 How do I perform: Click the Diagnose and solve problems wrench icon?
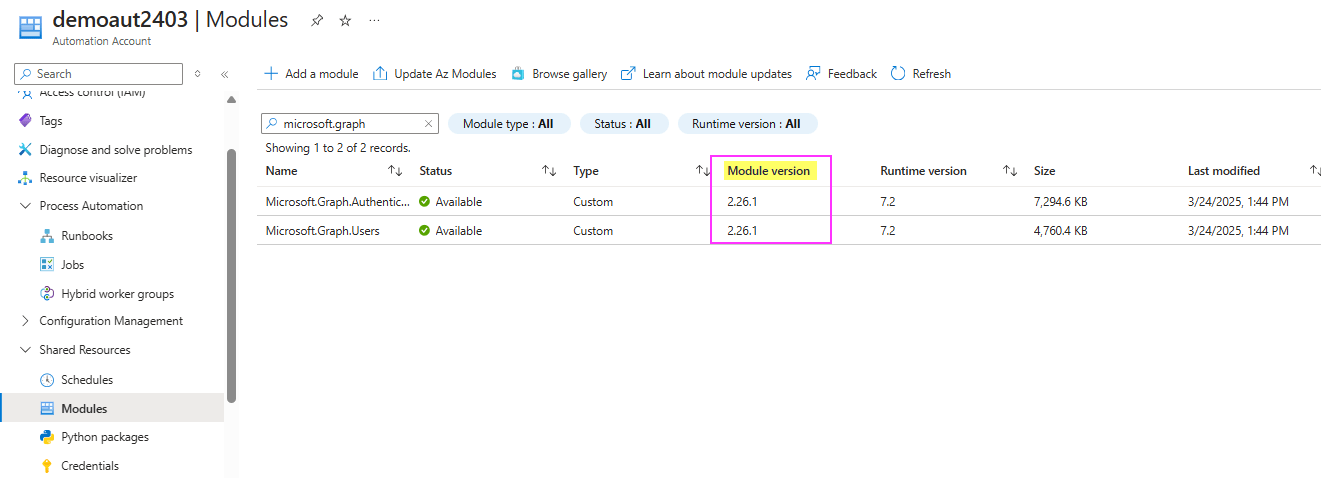pyautogui.click(x=25, y=150)
